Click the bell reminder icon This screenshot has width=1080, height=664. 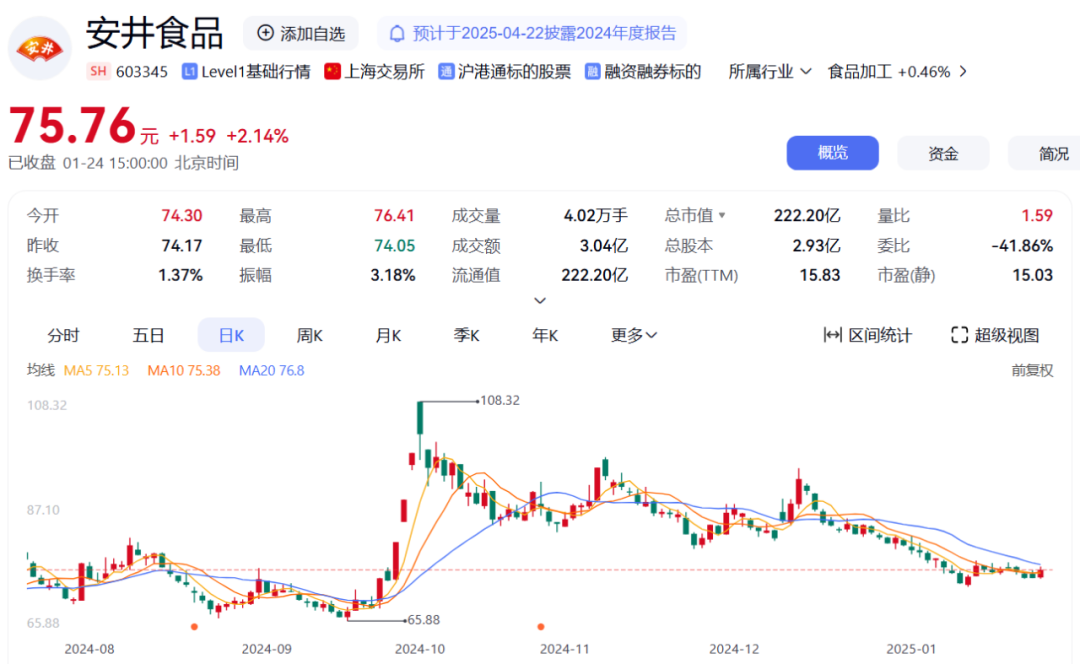[397, 34]
